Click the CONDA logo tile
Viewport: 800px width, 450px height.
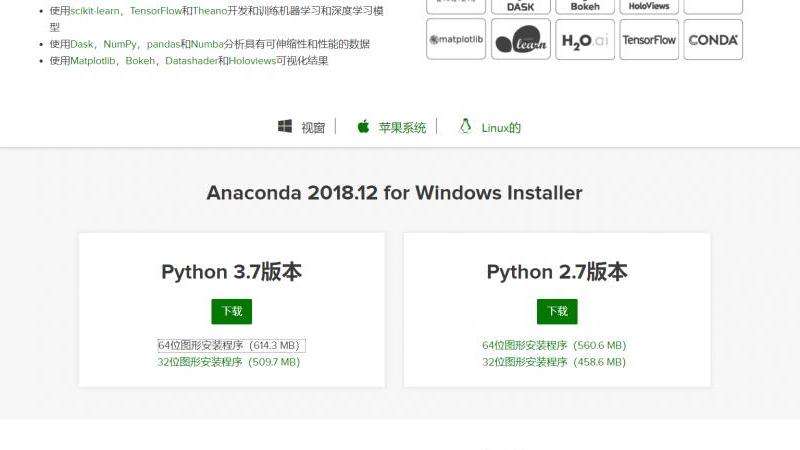713,39
